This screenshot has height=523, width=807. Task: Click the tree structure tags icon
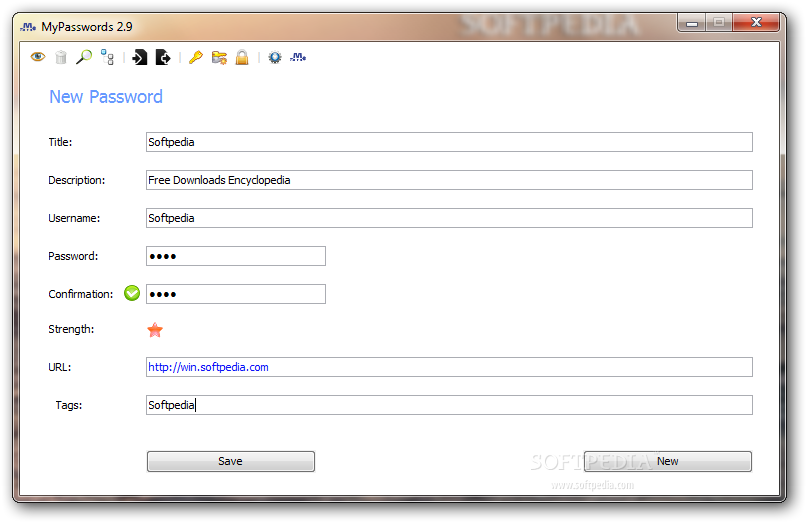(x=107, y=57)
